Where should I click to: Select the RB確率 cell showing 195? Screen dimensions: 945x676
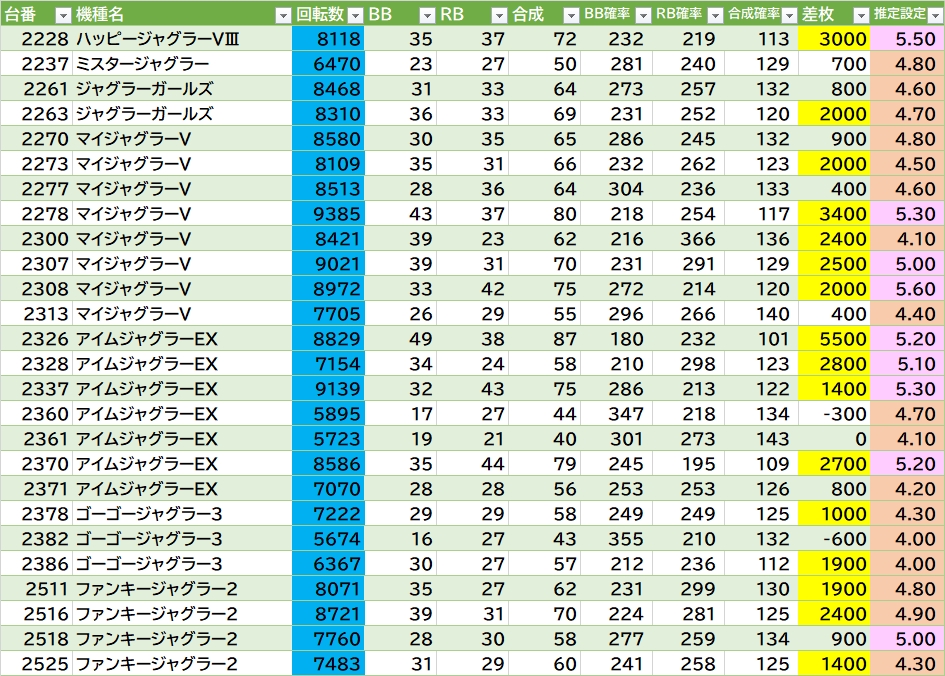(x=689, y=464)
